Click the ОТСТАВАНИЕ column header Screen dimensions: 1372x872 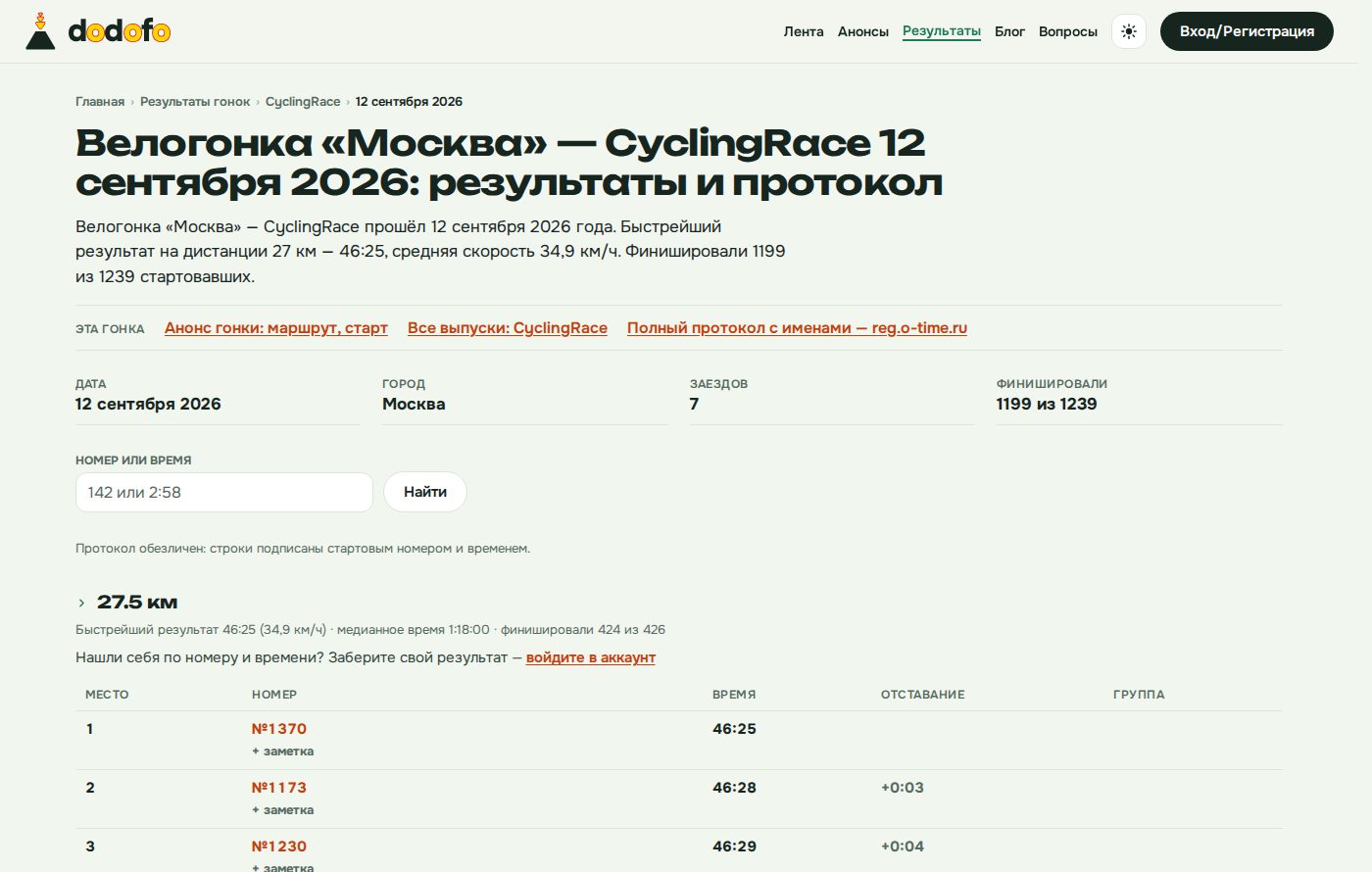(923, 695)
